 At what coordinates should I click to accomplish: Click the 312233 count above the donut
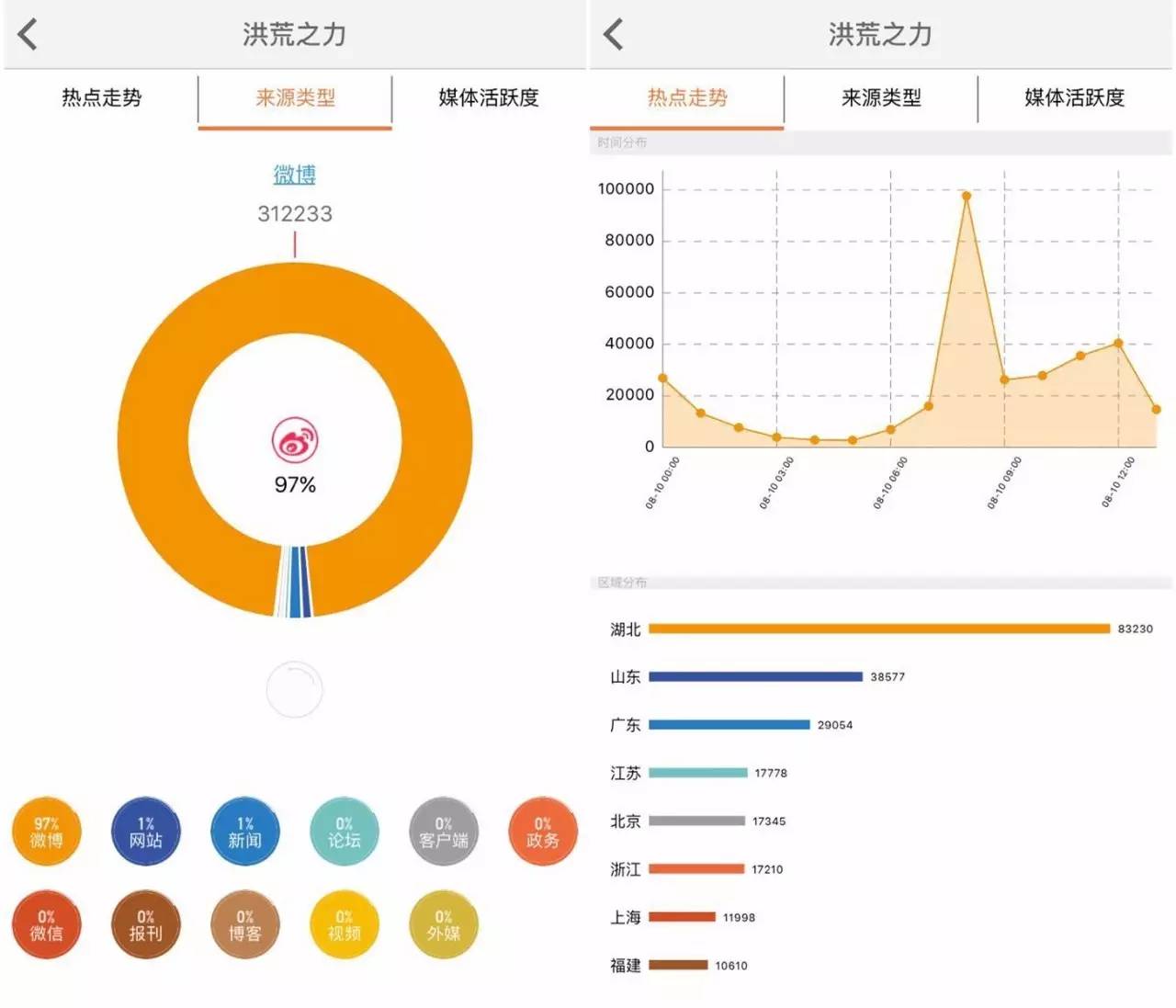[295, 214]
